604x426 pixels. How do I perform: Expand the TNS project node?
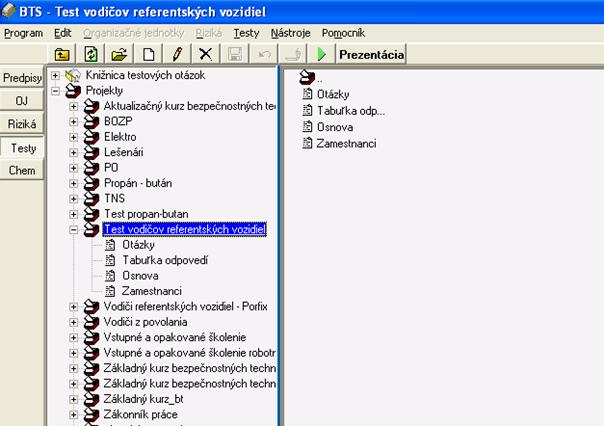(73, 199)
